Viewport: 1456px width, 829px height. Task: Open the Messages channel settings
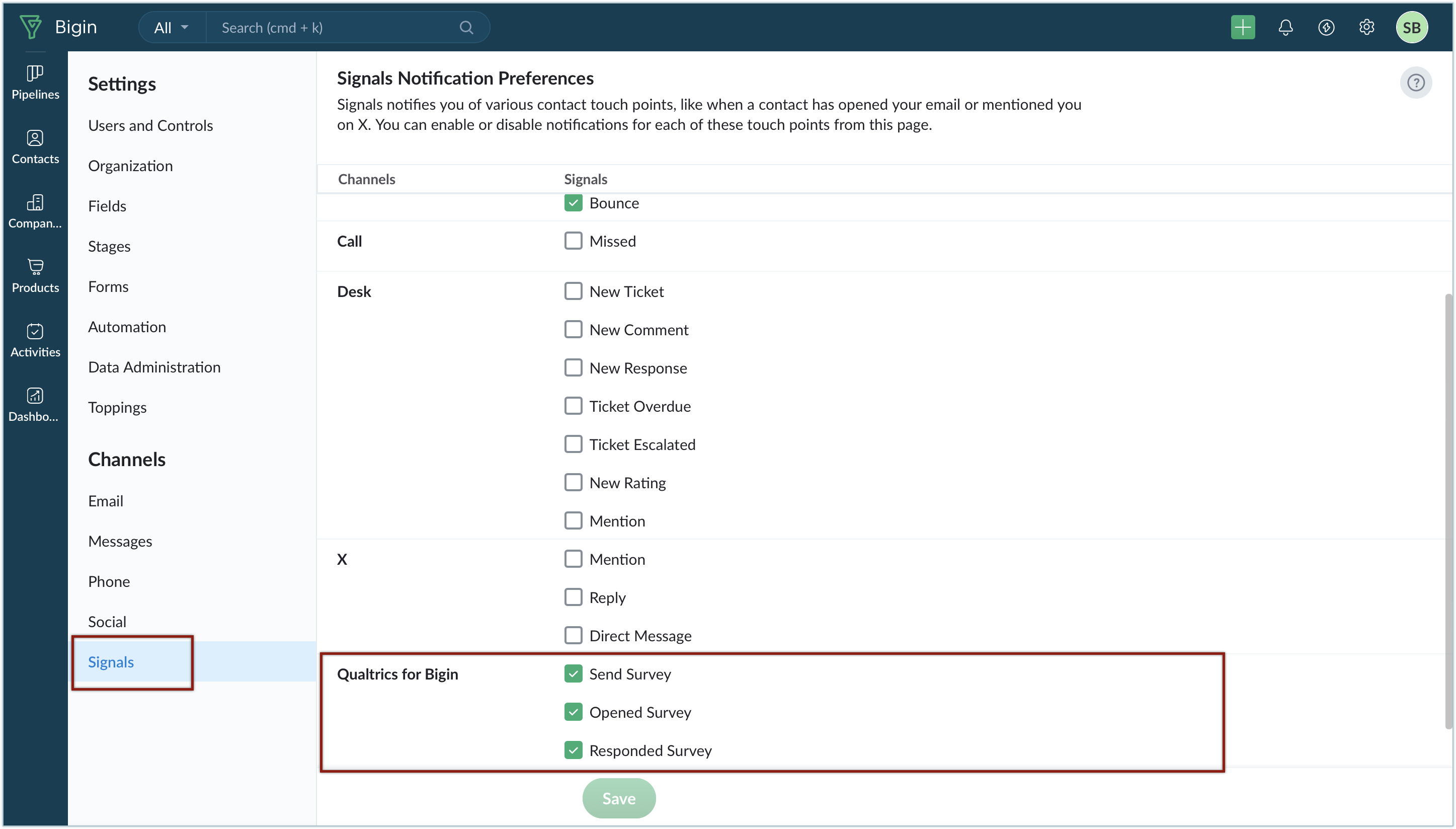[x=120, y=542]
